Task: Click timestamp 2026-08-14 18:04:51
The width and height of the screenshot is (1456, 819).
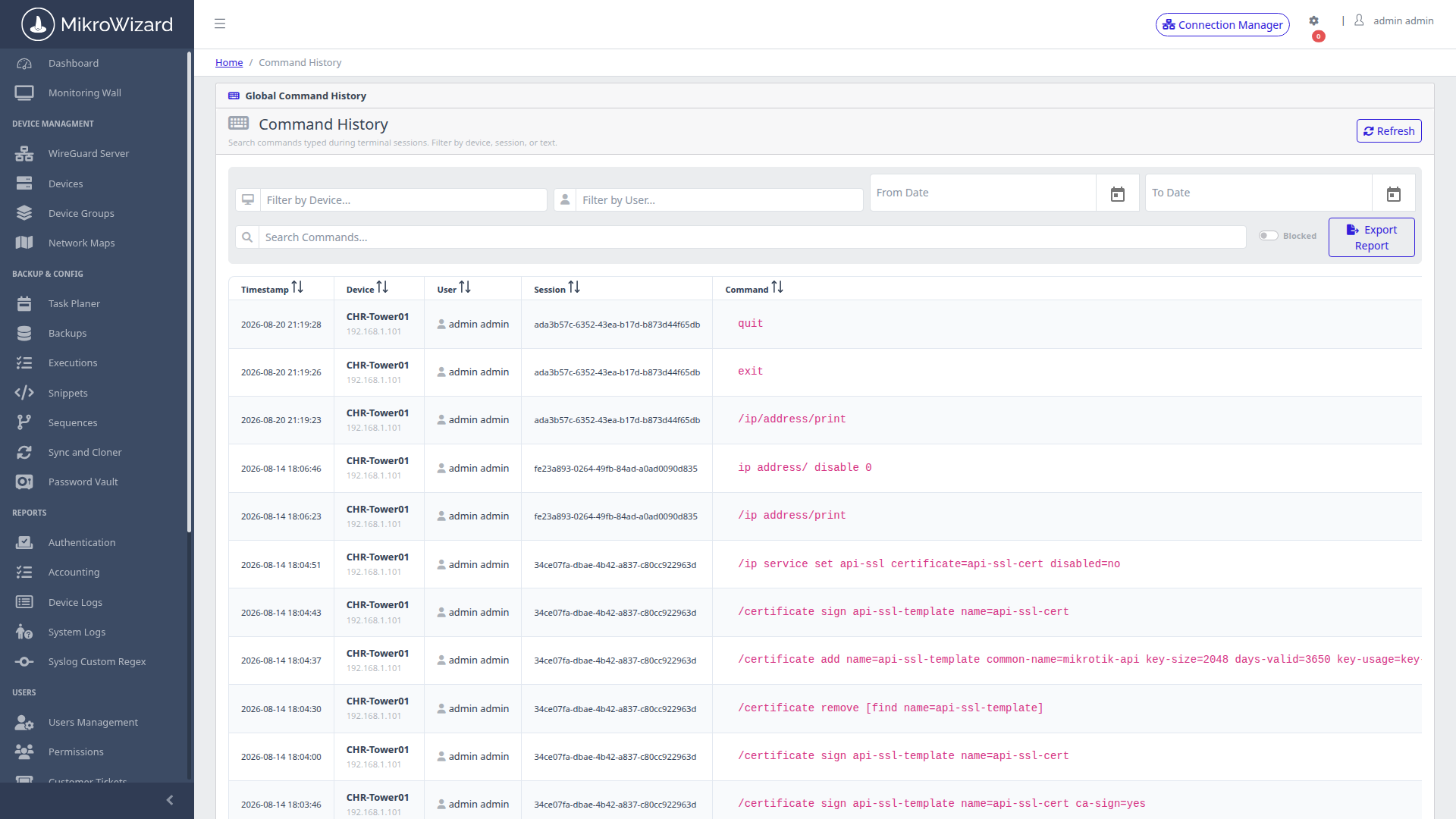Action: (281, 565)
